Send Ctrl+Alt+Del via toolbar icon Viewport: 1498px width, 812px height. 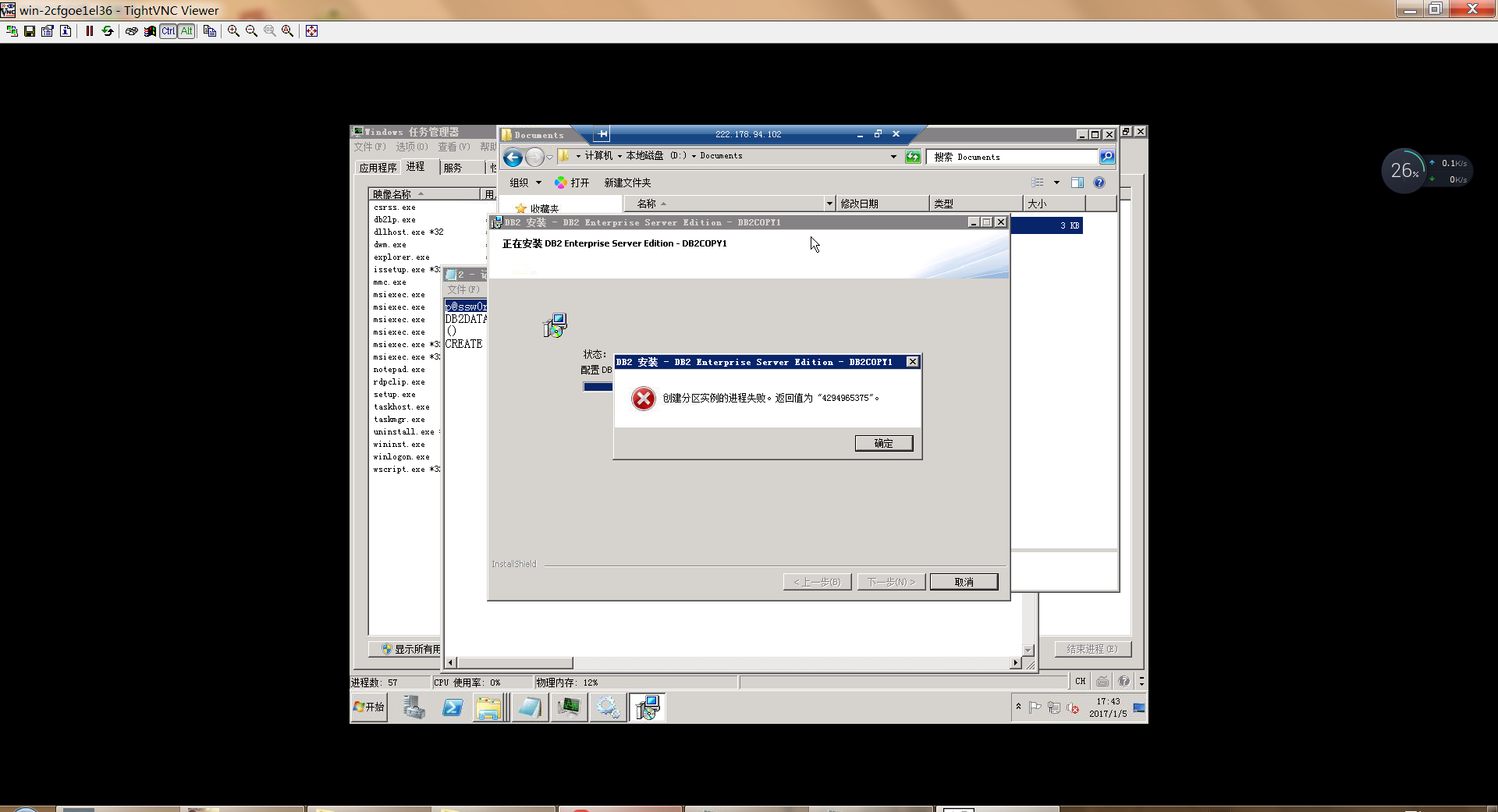click(x=132, y=31)
